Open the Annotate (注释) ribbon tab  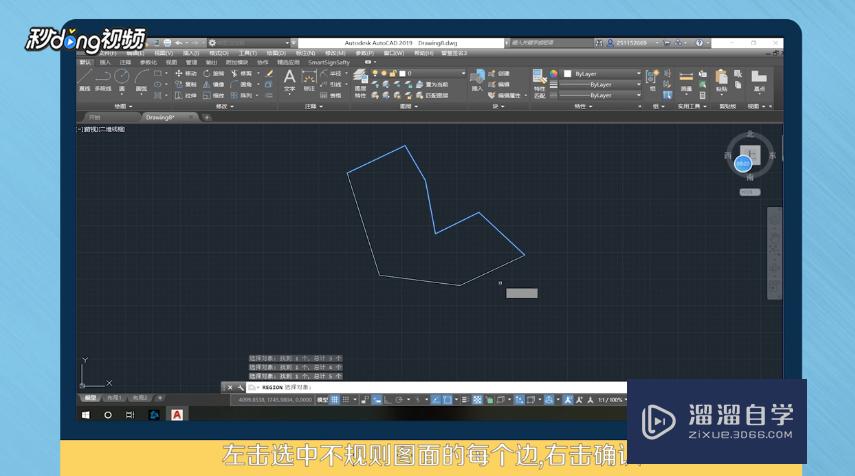pyautogui.click(x=125, y=63)
